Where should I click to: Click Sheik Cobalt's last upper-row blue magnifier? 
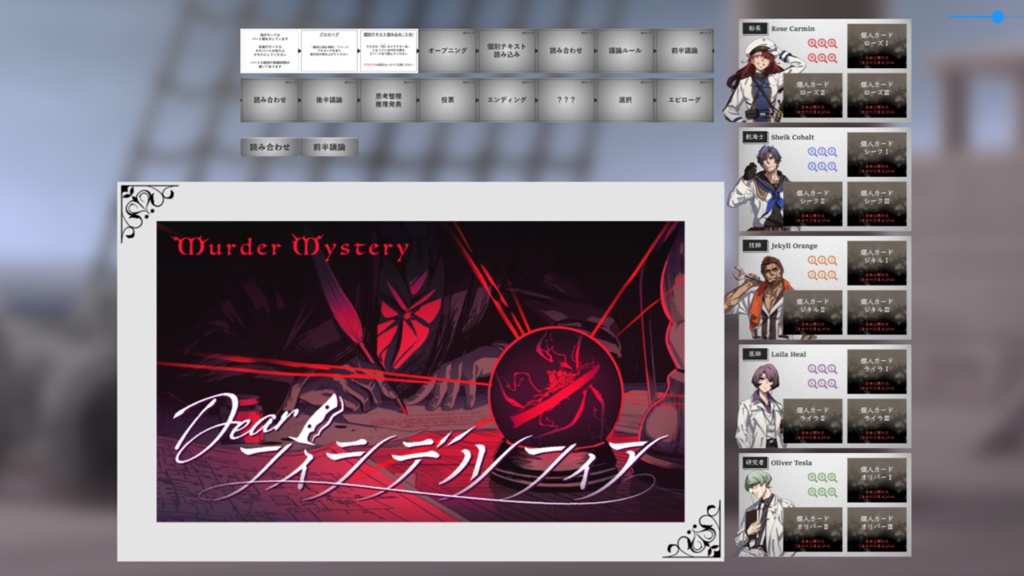(832, 152)
